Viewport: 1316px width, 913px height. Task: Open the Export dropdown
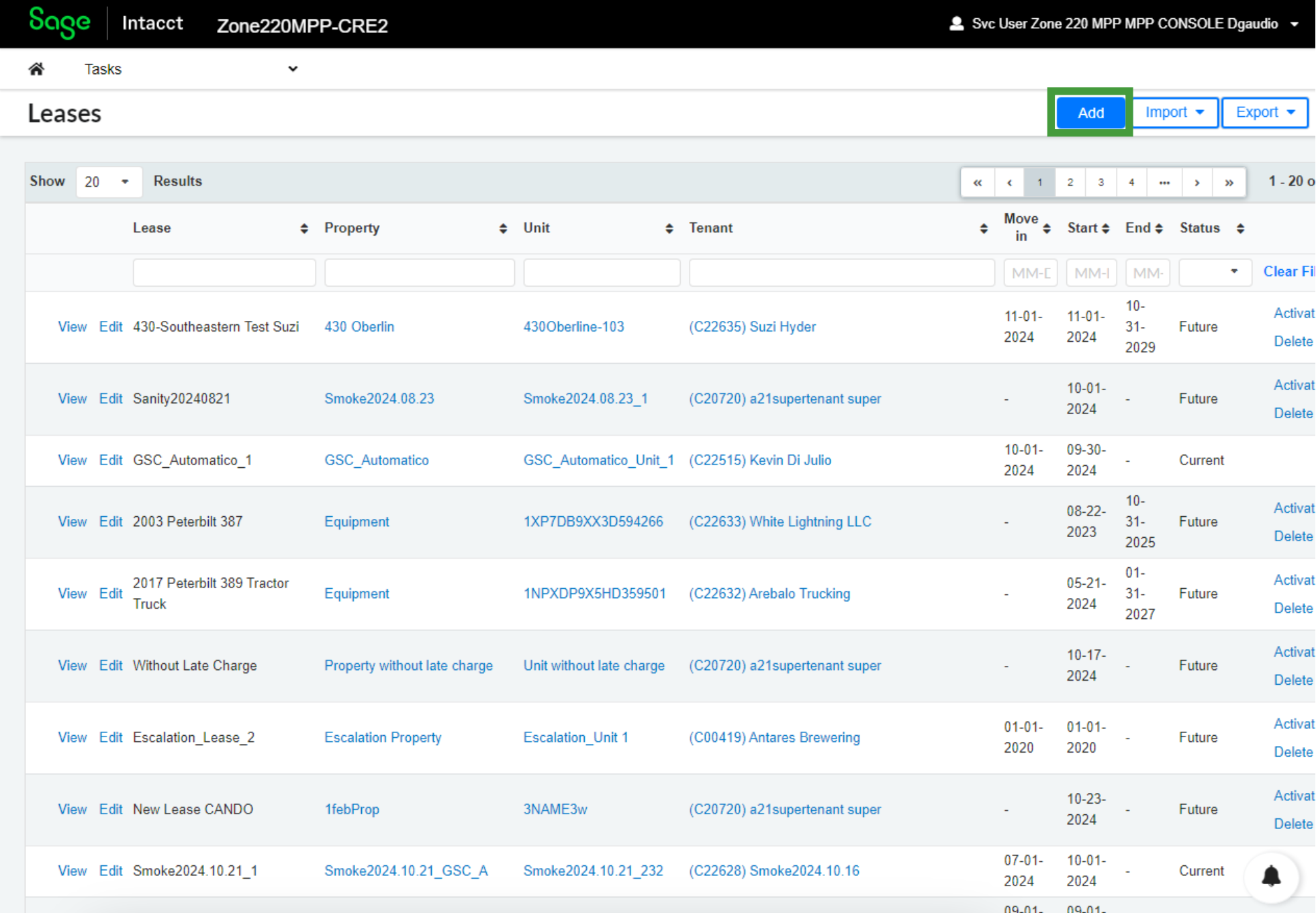tap(1265, 112)
